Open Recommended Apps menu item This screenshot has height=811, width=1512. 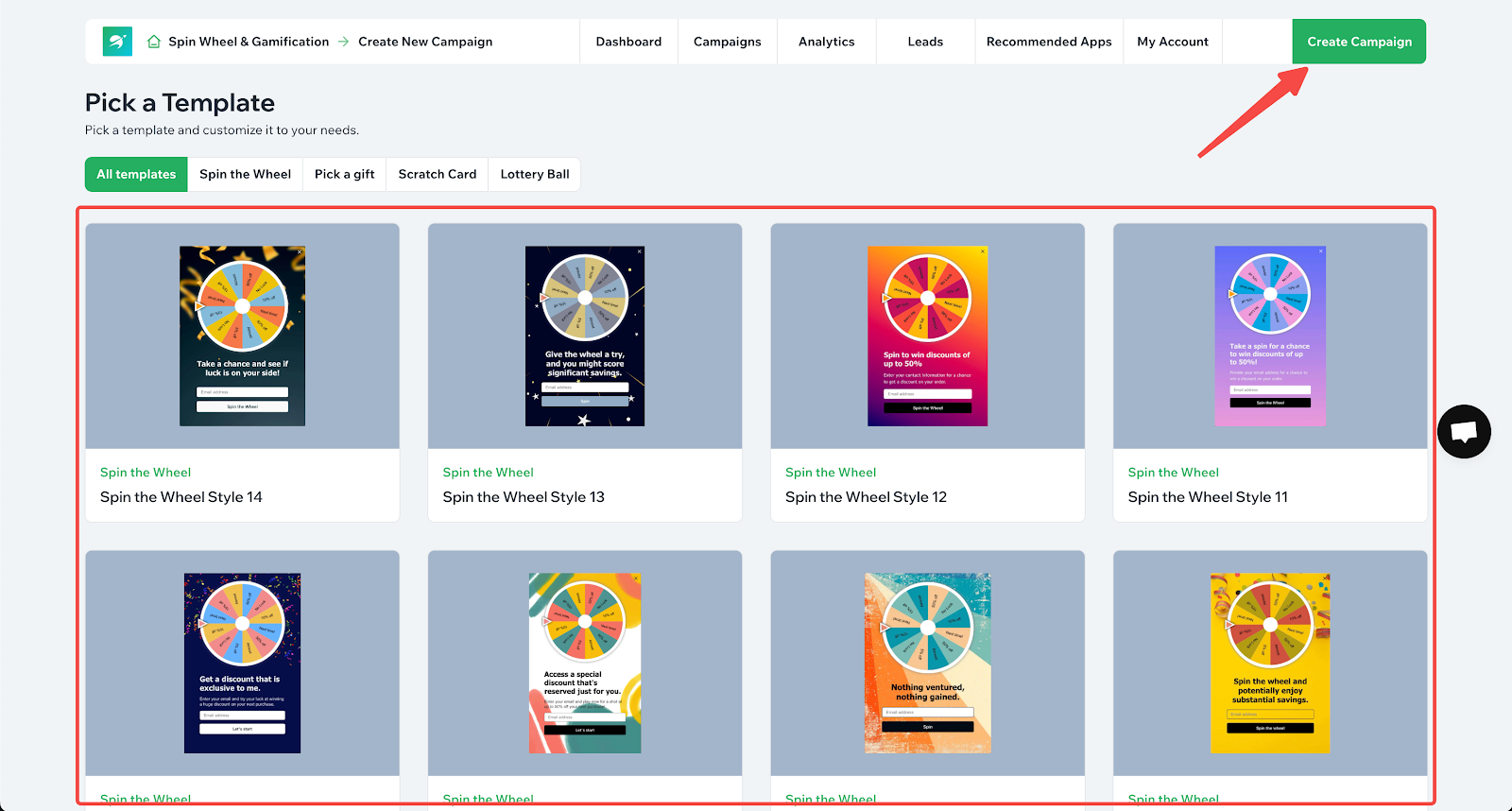(x=1049, y=42)
